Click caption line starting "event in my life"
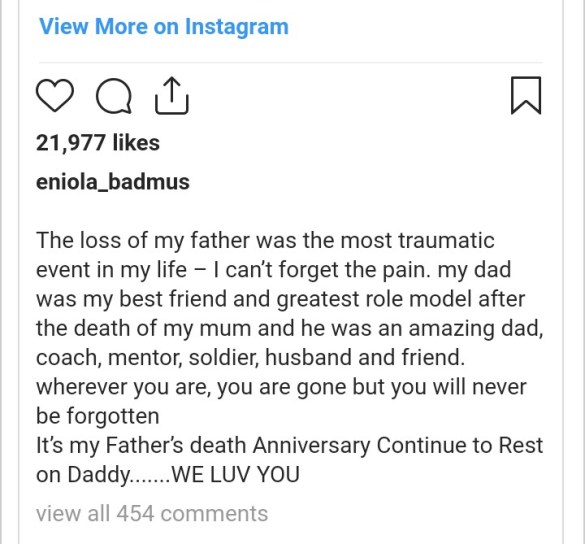585x544 pixels. coord(273,270)
